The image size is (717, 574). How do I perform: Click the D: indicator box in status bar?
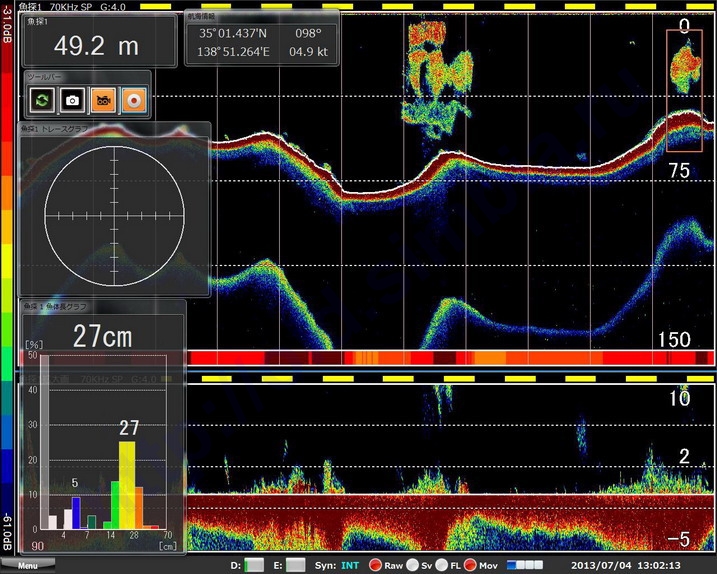click(x=254, y=566)
